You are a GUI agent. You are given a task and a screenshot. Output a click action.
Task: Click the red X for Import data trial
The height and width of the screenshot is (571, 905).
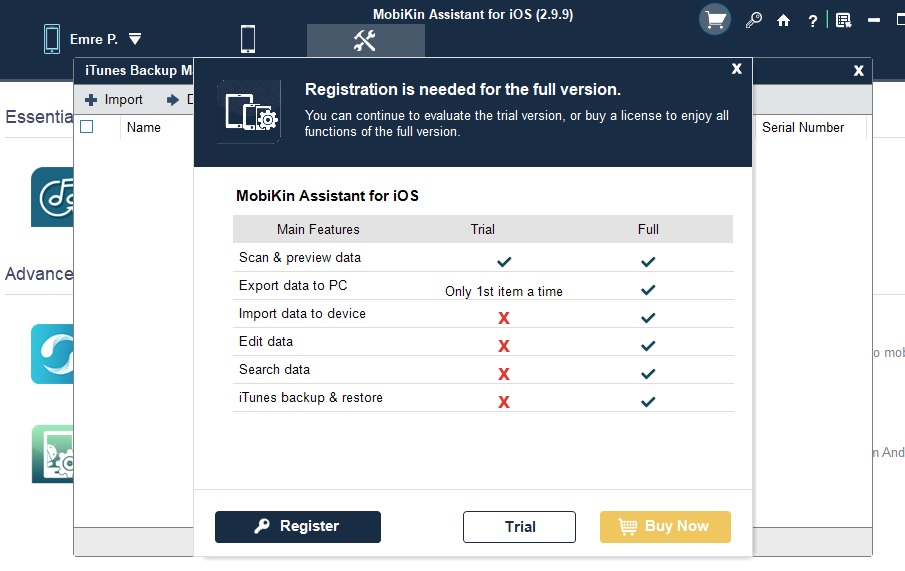(x=504, y=318)
